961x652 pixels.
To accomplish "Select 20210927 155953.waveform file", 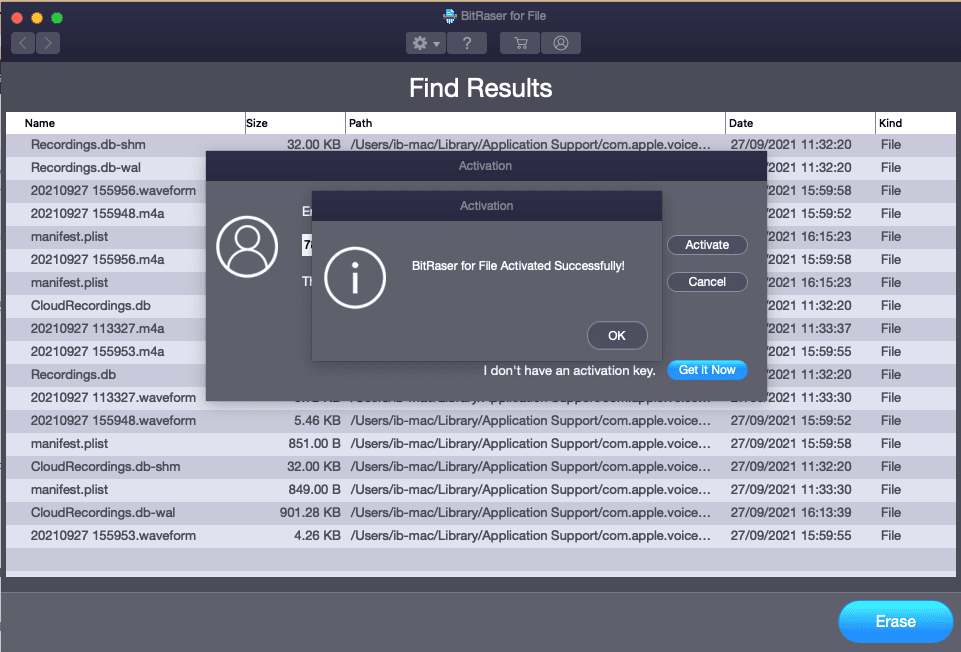I will 113,536.
